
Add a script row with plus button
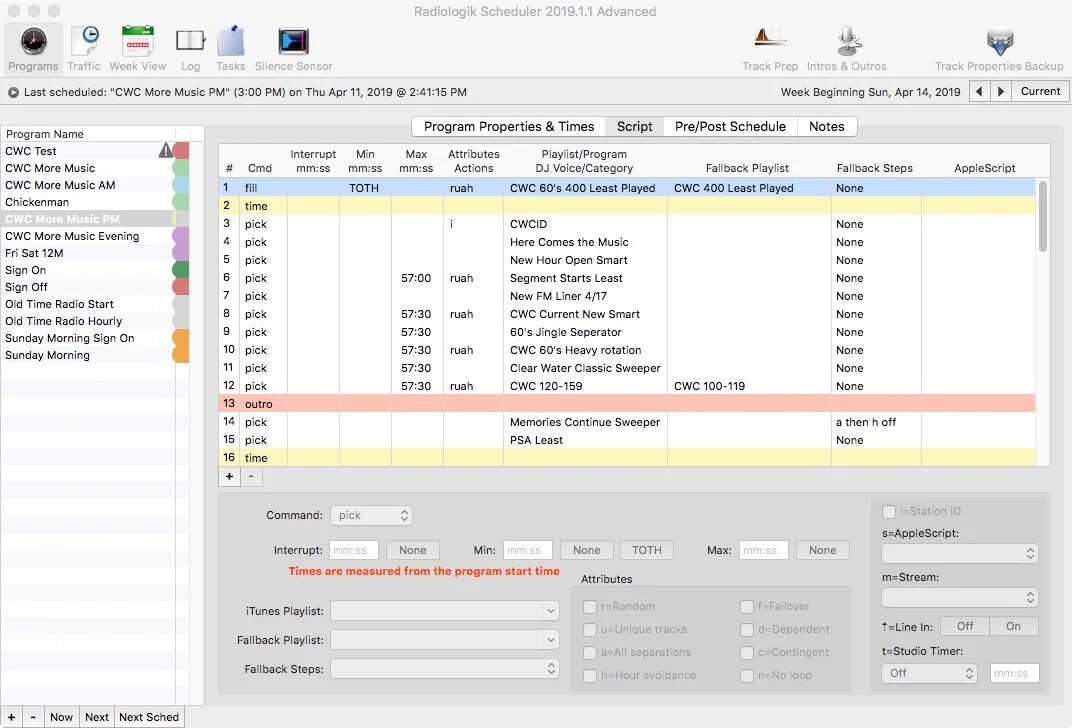(229, 476)
